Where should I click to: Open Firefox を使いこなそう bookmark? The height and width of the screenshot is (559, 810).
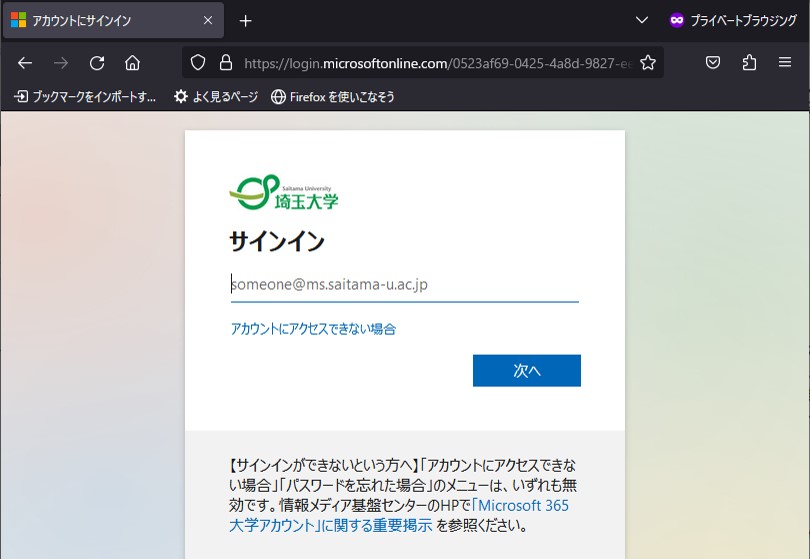point(333,97)
